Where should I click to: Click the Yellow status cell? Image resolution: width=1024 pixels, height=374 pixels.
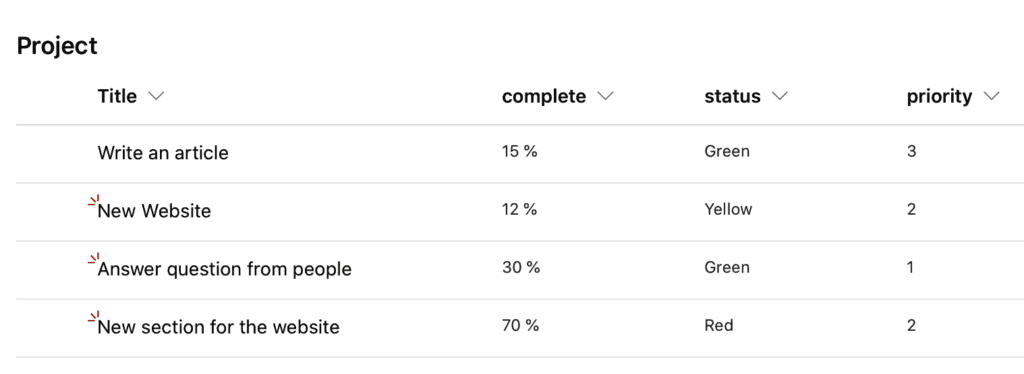click(728, 210)
